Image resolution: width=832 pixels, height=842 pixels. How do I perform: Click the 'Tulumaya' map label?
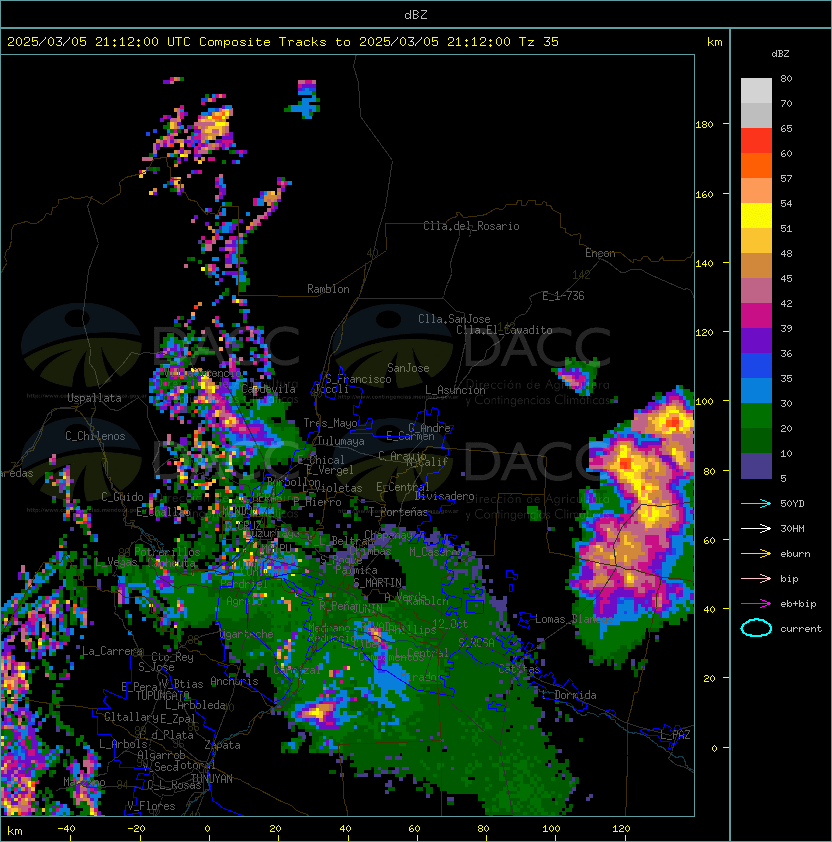pyautogui.click(x=341, y=441)
